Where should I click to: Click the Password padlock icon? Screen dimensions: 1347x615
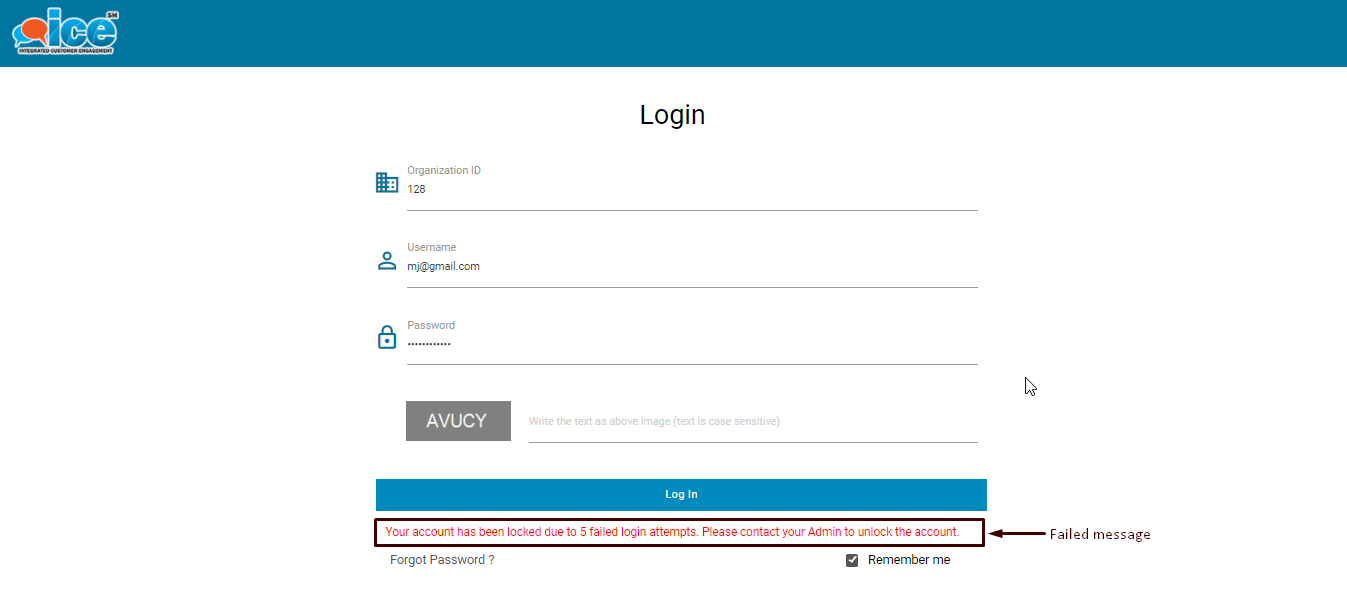click(x=387, y=337)
